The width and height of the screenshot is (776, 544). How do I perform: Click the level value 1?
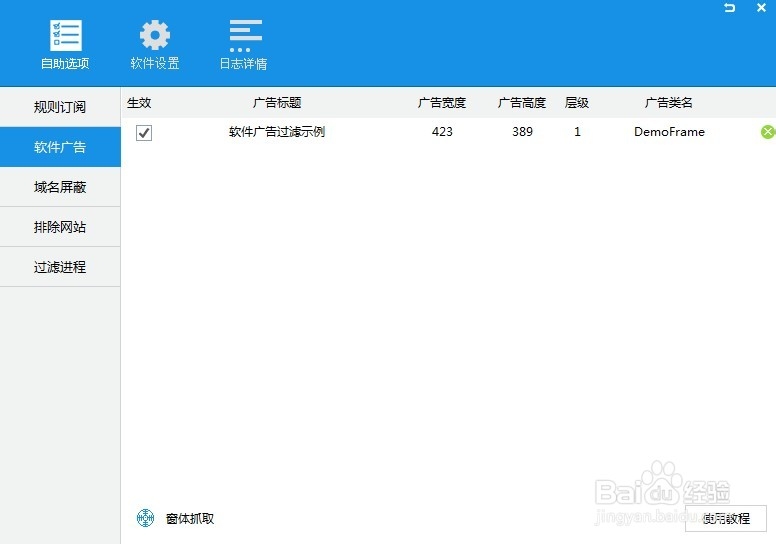[x=577, y=132]
